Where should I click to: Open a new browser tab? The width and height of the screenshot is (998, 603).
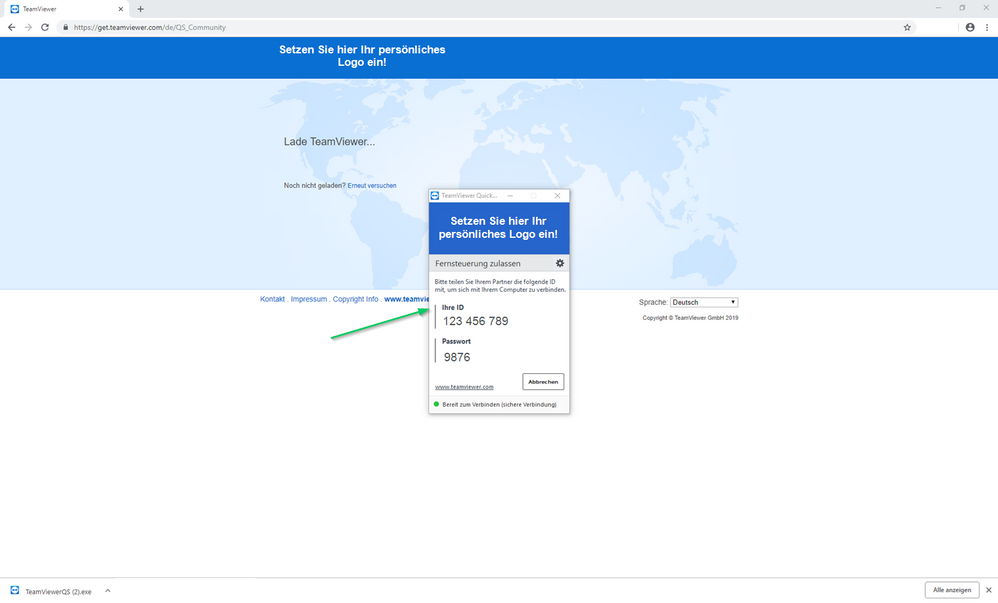pos(140,9)
